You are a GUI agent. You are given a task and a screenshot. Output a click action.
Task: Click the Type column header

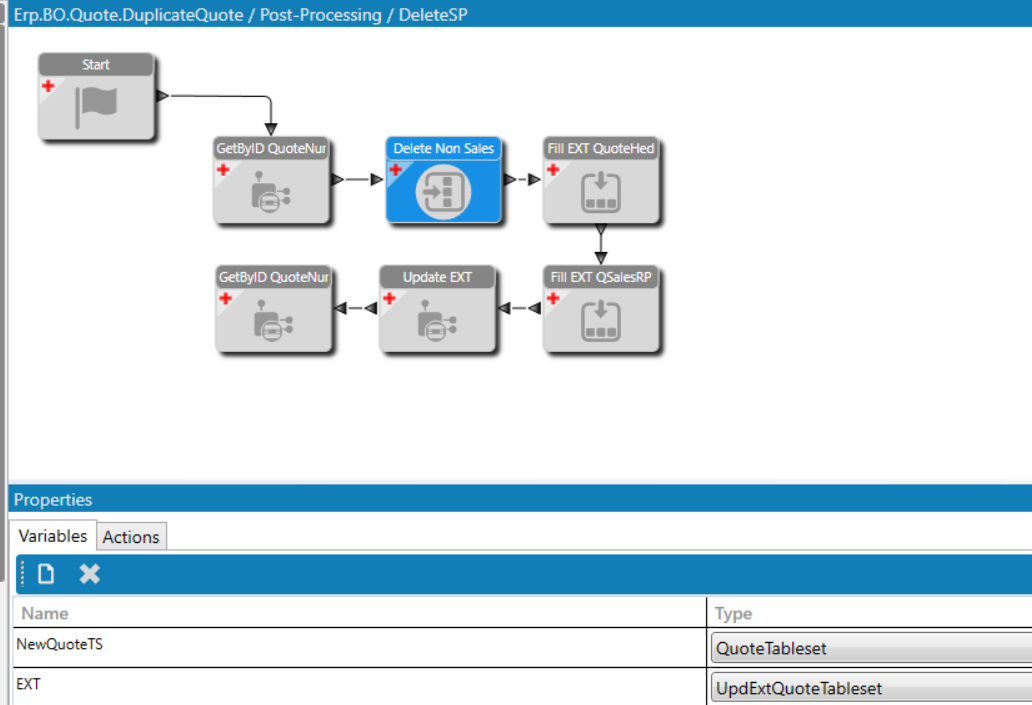[869, 613]
